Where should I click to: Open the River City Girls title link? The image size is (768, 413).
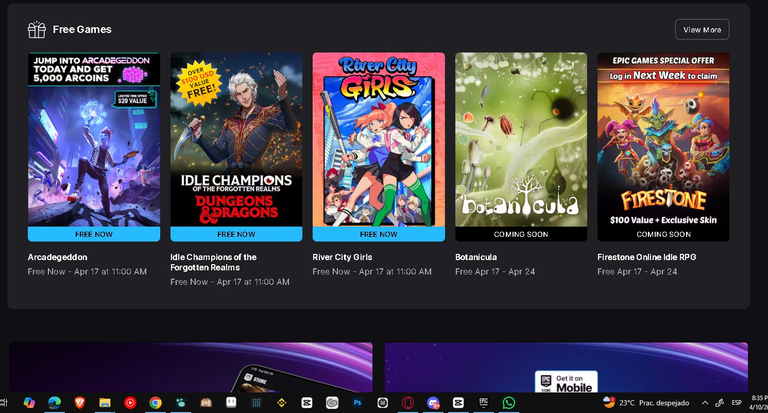[342, 257]
